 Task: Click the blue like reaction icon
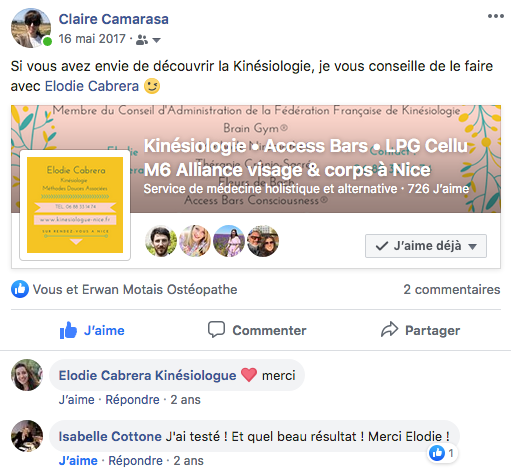pyautogui.click(x=20, y=289)
